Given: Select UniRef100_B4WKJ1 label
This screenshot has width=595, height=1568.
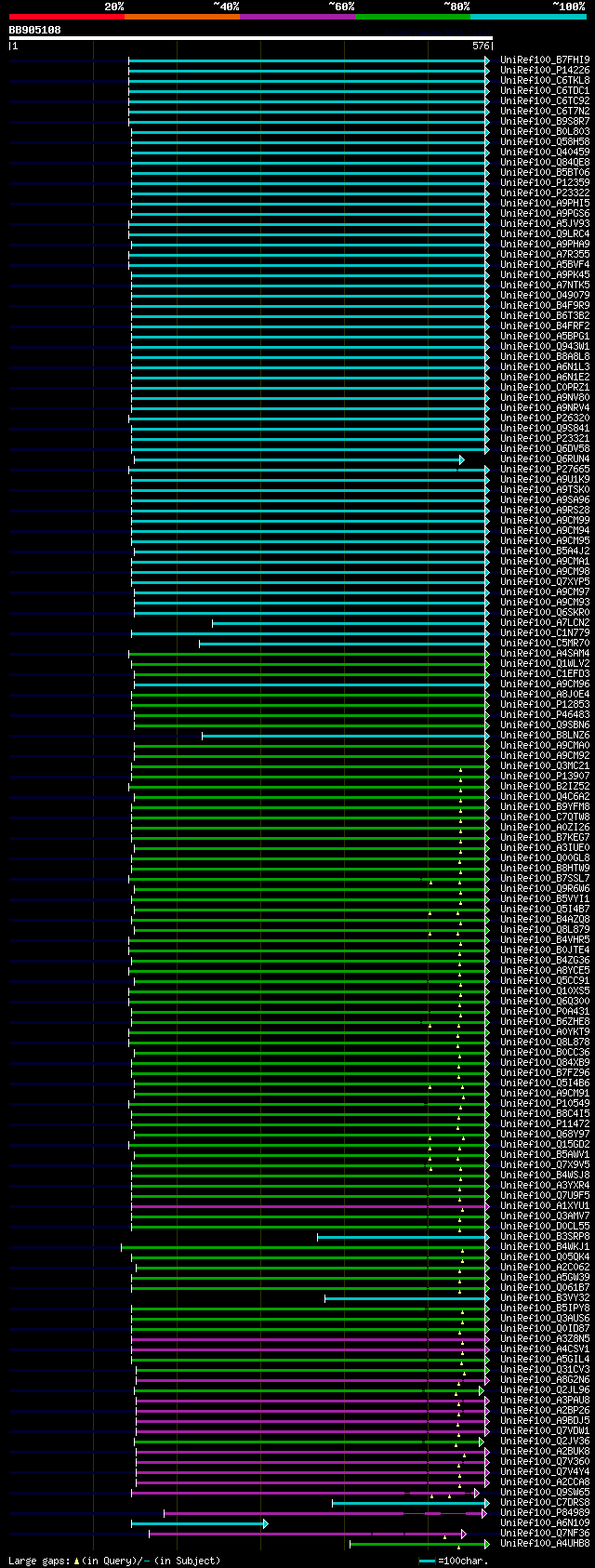Looking at the screenshot, I should pyautogui.click(x=545, y=1246).
